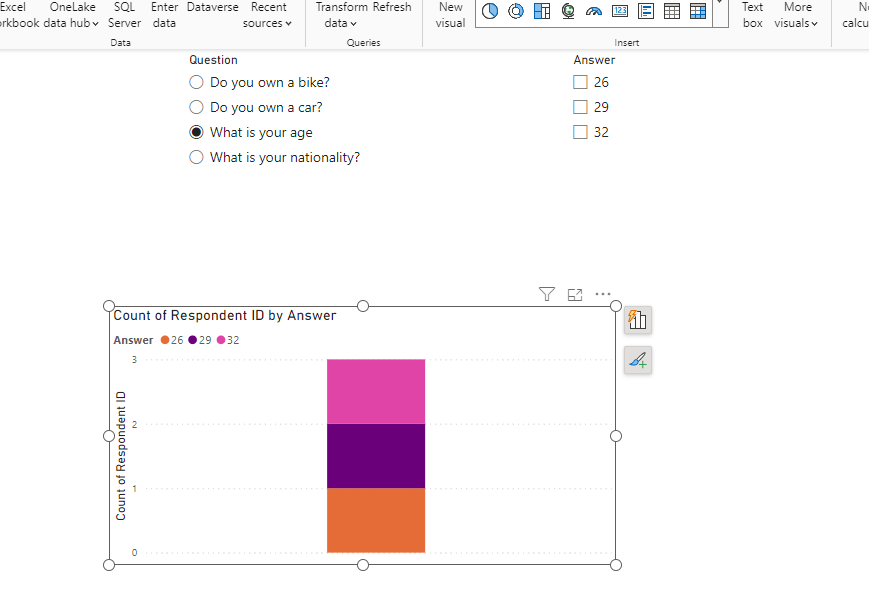Click the 'Answer' slicer header
869x610 pixels.
[x=594, y=60]
